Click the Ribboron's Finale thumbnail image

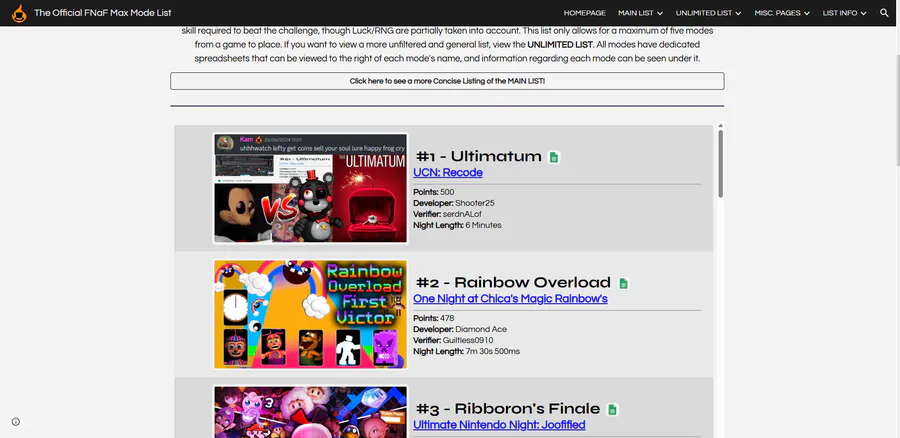(311, 412)
